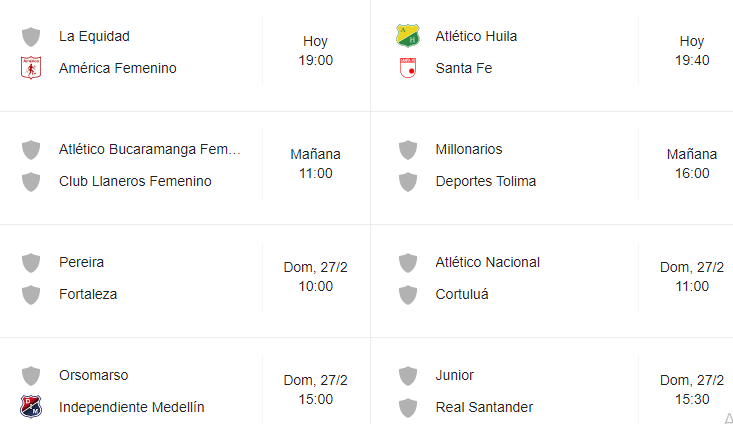The image size is (733, 424).
Task: Click the Independiente Medellín team crest
Action: [31, 407]
